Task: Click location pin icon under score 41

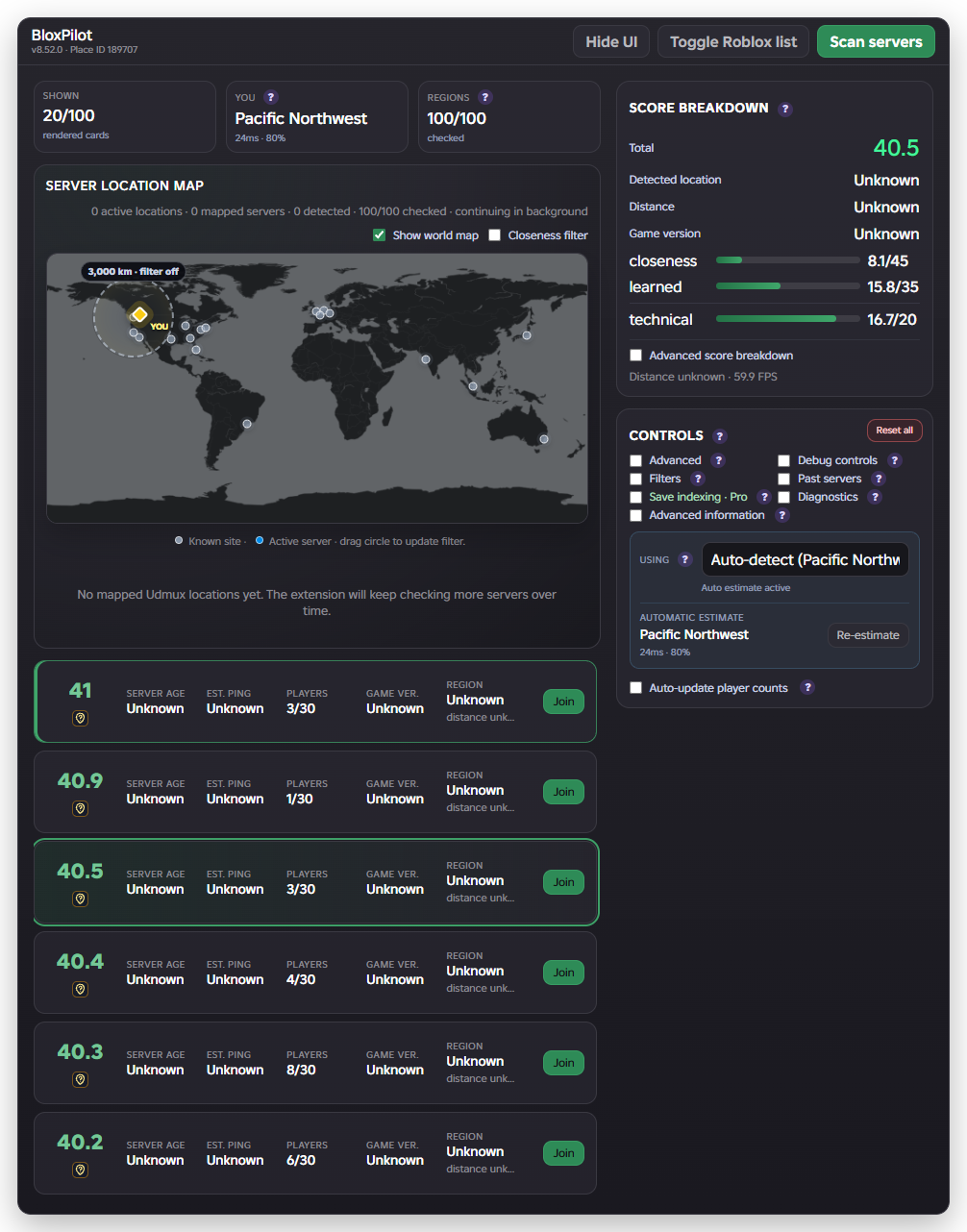Action: 81,718
